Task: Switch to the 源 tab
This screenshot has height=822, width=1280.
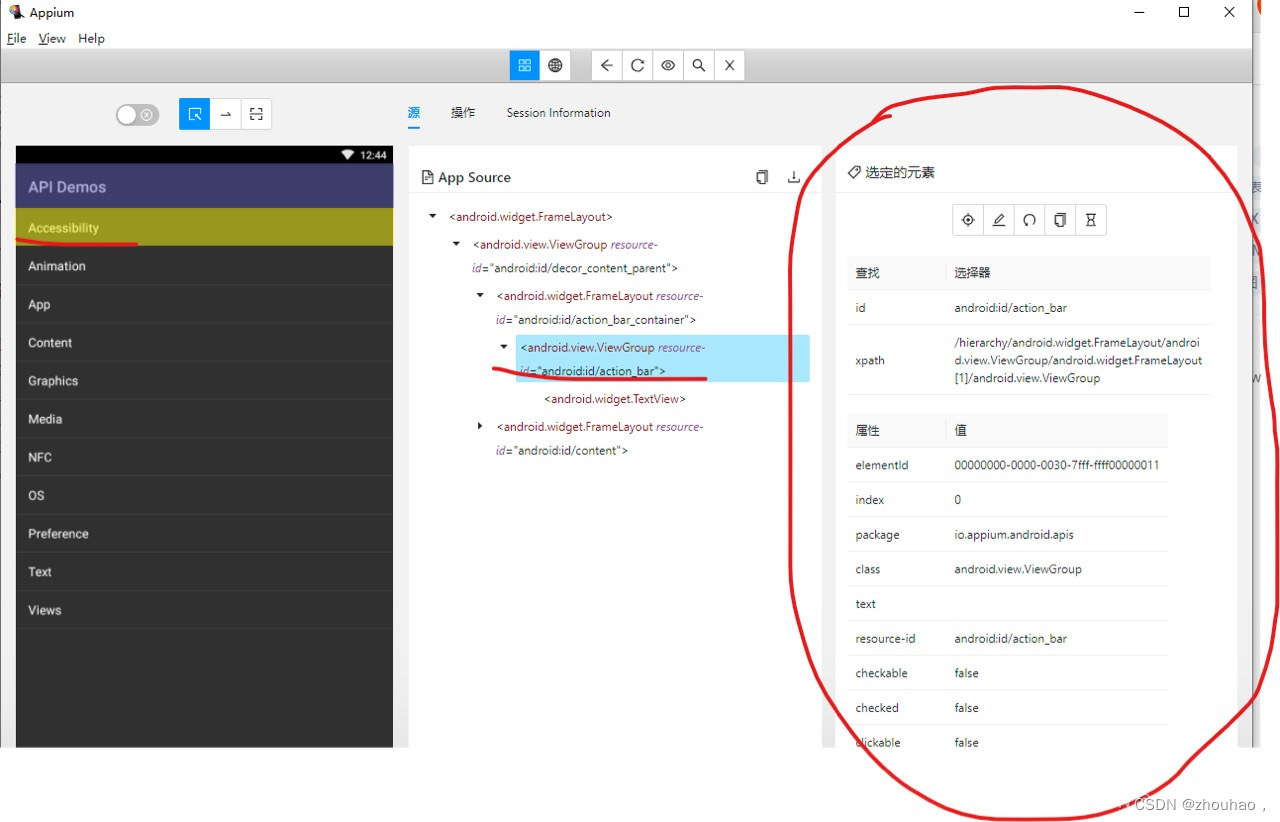Action: tap(414, 113)
